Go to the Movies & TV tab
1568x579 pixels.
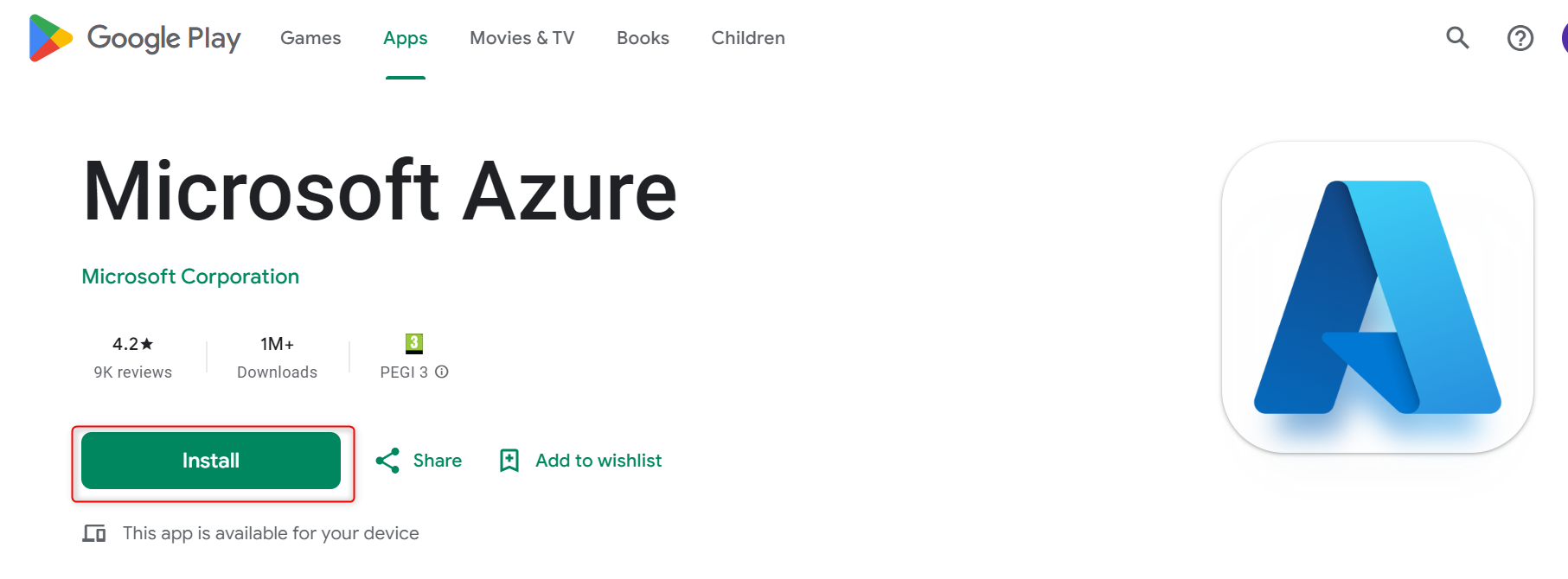click(x=522, y=38)
